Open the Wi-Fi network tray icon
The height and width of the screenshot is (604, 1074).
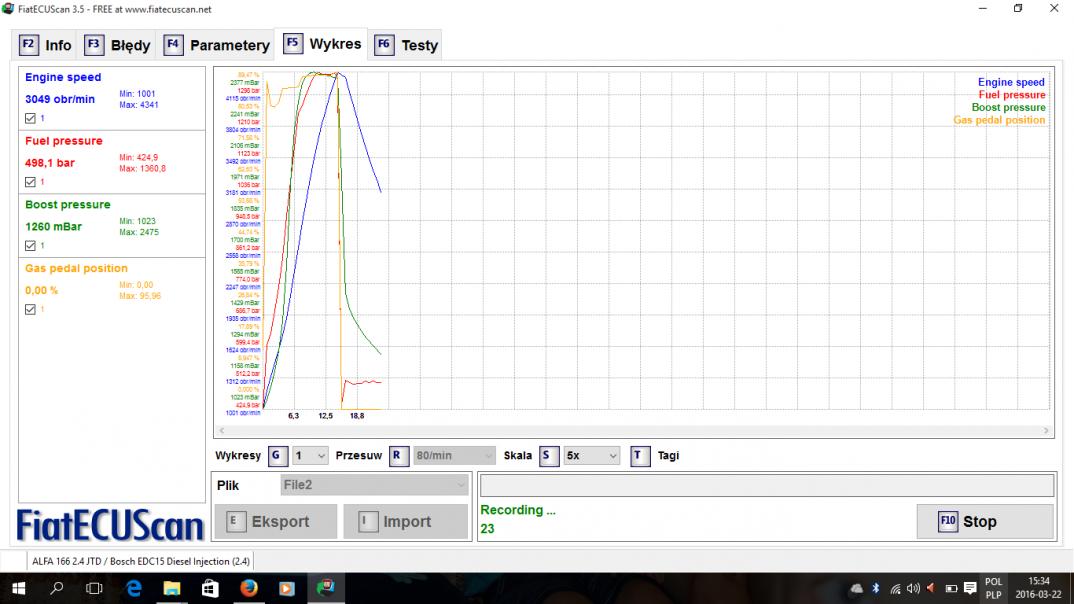tap(895, 588)
